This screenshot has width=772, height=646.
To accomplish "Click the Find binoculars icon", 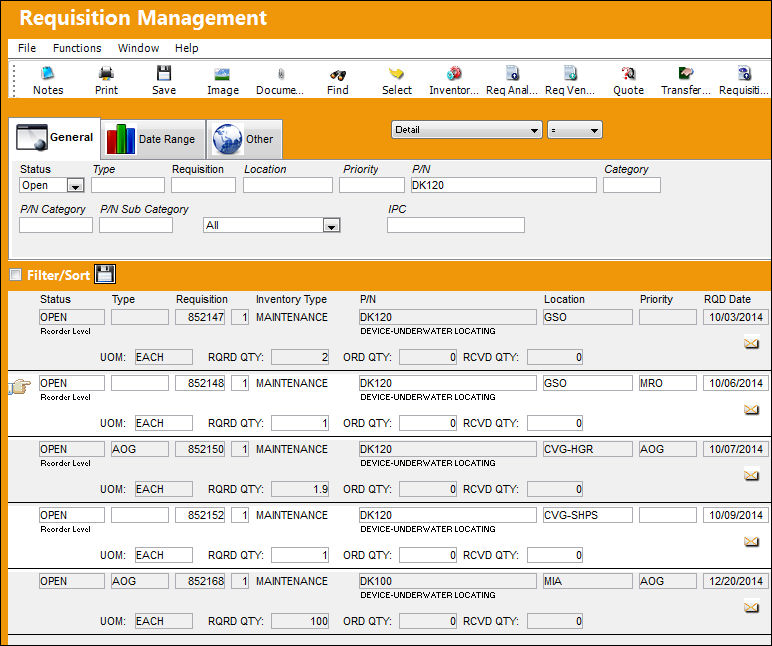I will (338, 75).
